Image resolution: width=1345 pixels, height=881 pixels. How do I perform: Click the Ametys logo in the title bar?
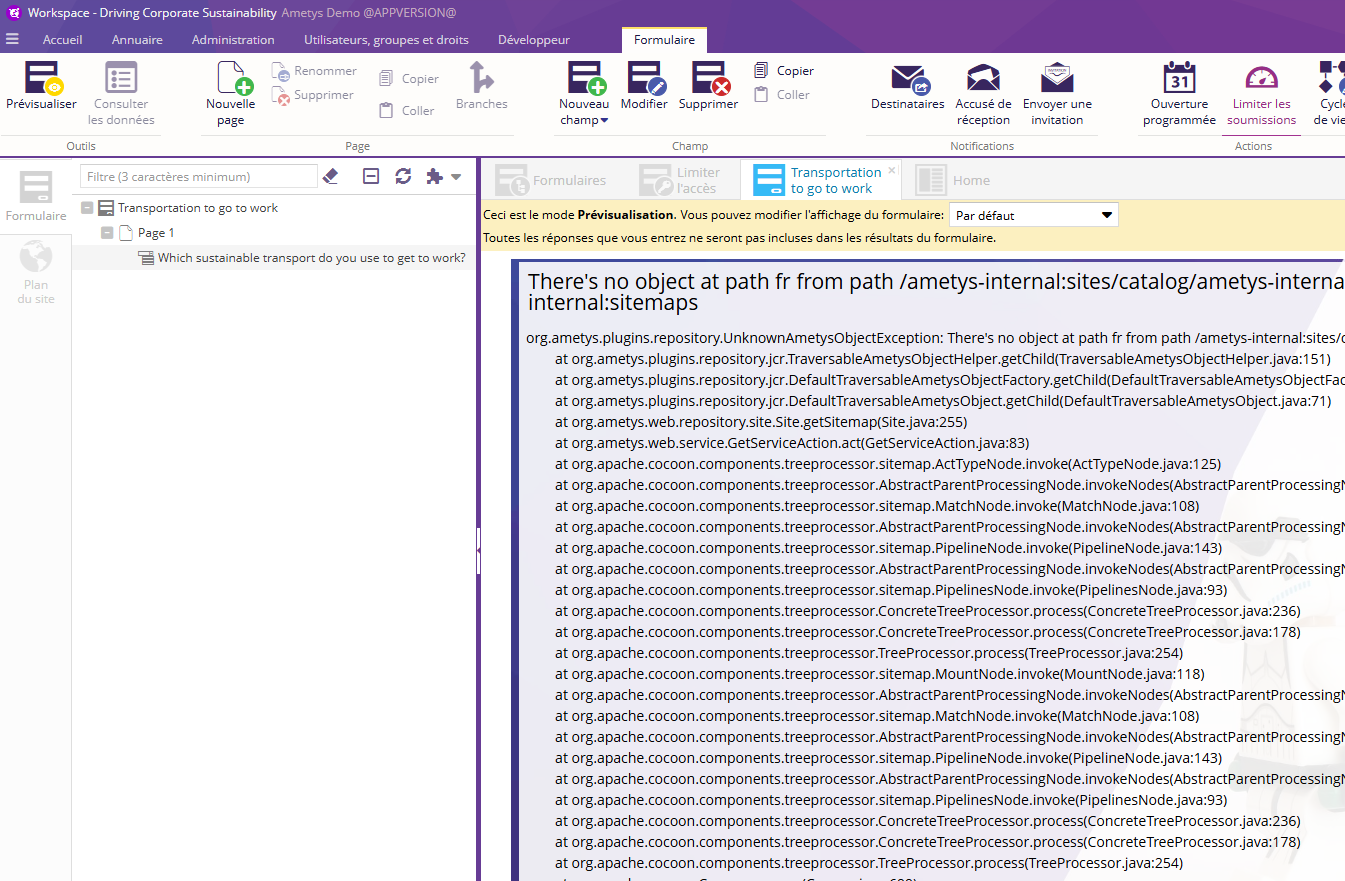(x=13, y=13)
